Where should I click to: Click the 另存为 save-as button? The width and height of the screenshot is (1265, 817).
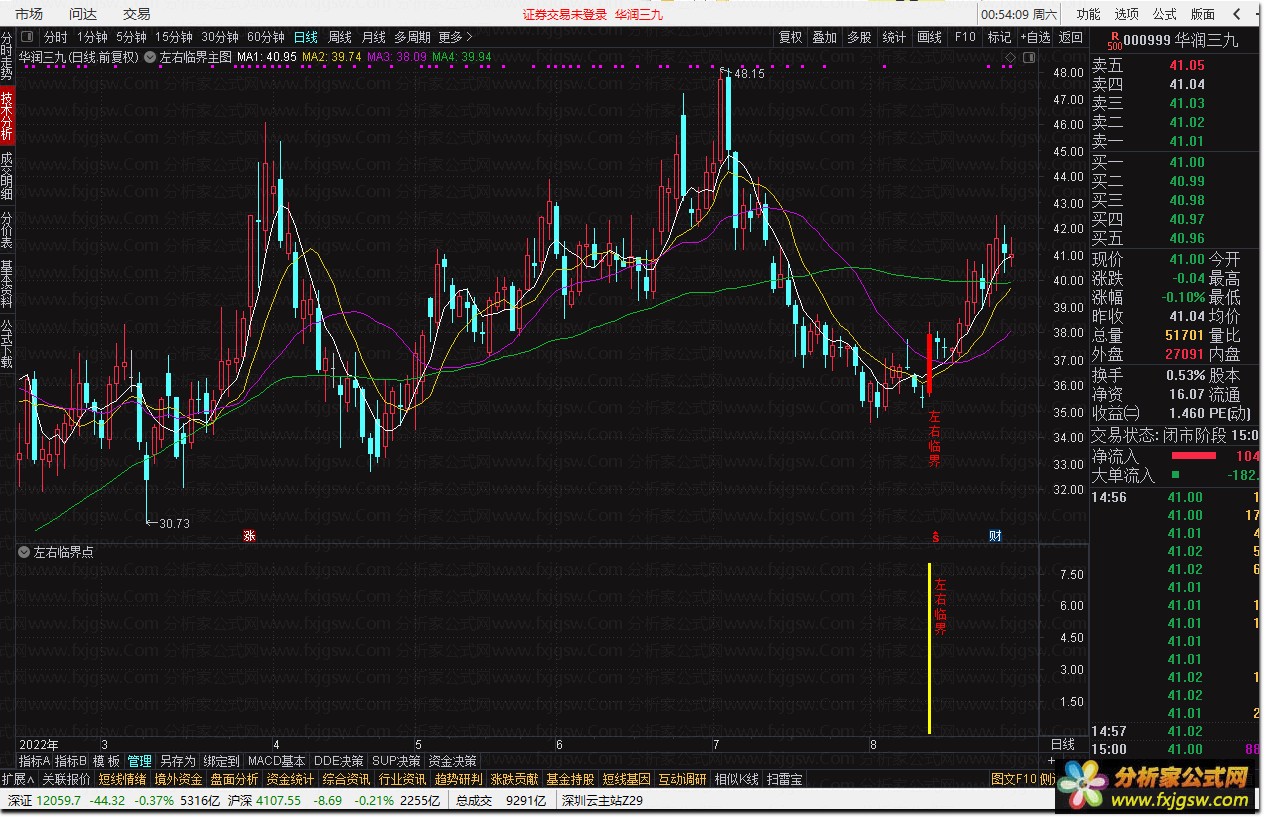click(178, 761)
